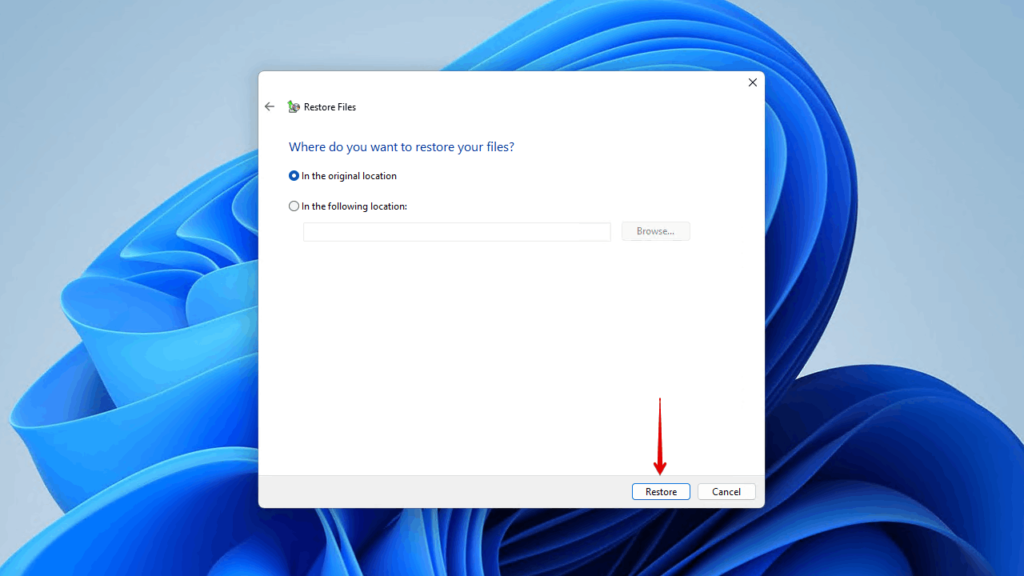1024x576 pixels.
Task: Click the 'Where do you want to restore your files?' heading
Action: (x=401, y=146)
